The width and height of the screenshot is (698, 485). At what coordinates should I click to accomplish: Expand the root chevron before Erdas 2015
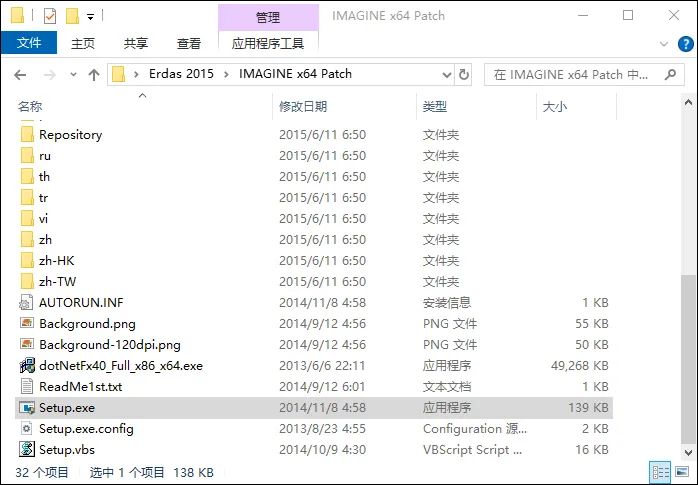(136, 74)
